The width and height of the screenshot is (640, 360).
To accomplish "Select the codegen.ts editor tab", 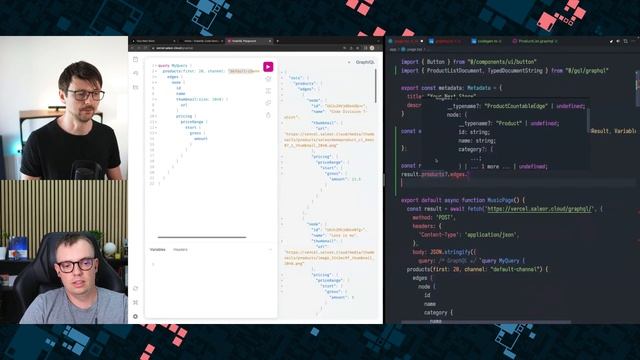I will [488, 41].
